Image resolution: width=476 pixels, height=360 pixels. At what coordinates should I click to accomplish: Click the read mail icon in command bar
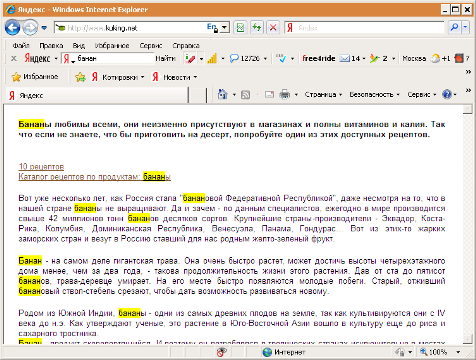tap(269, 95)
